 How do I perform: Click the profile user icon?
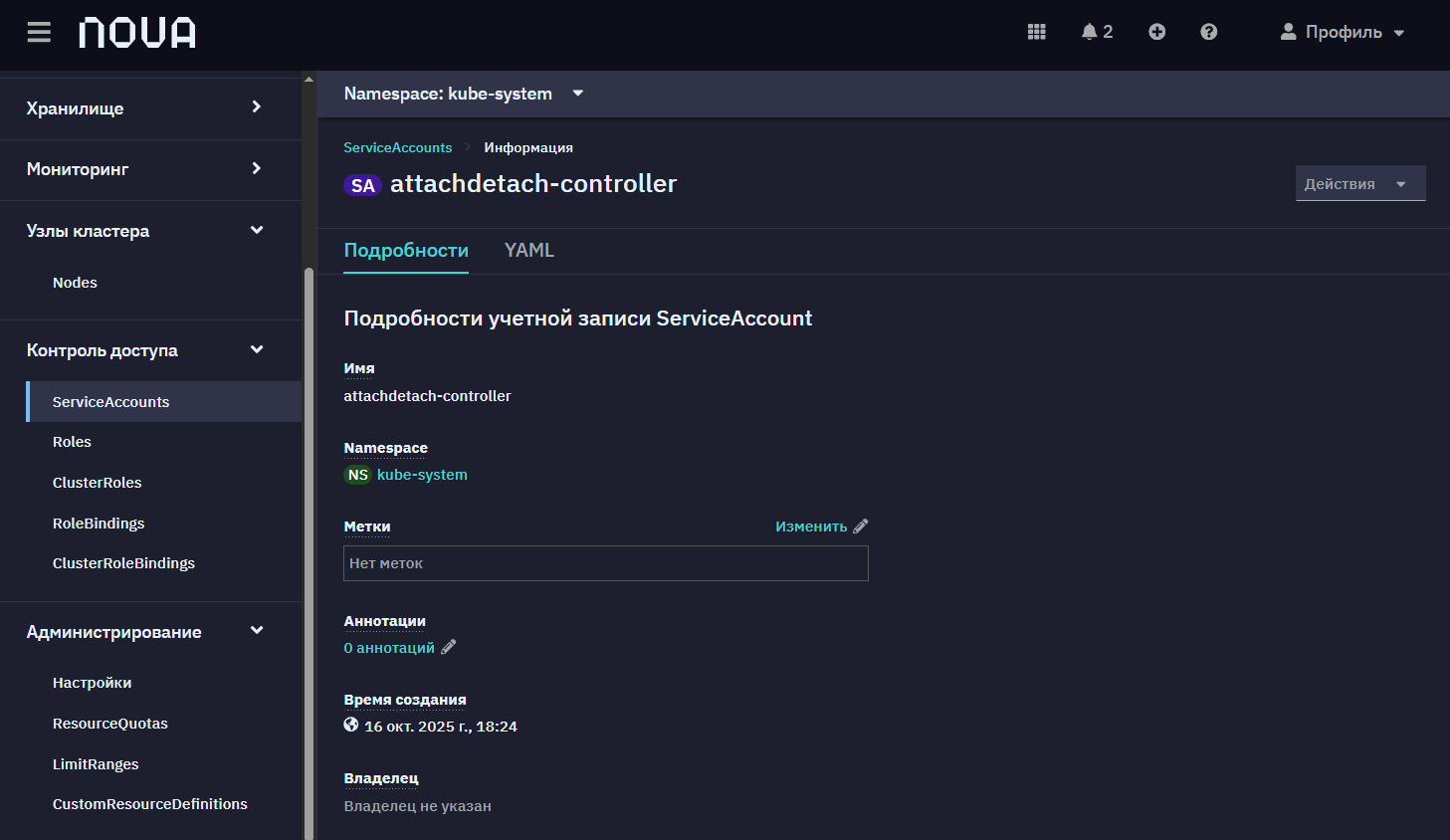(x=1288, y=32)
